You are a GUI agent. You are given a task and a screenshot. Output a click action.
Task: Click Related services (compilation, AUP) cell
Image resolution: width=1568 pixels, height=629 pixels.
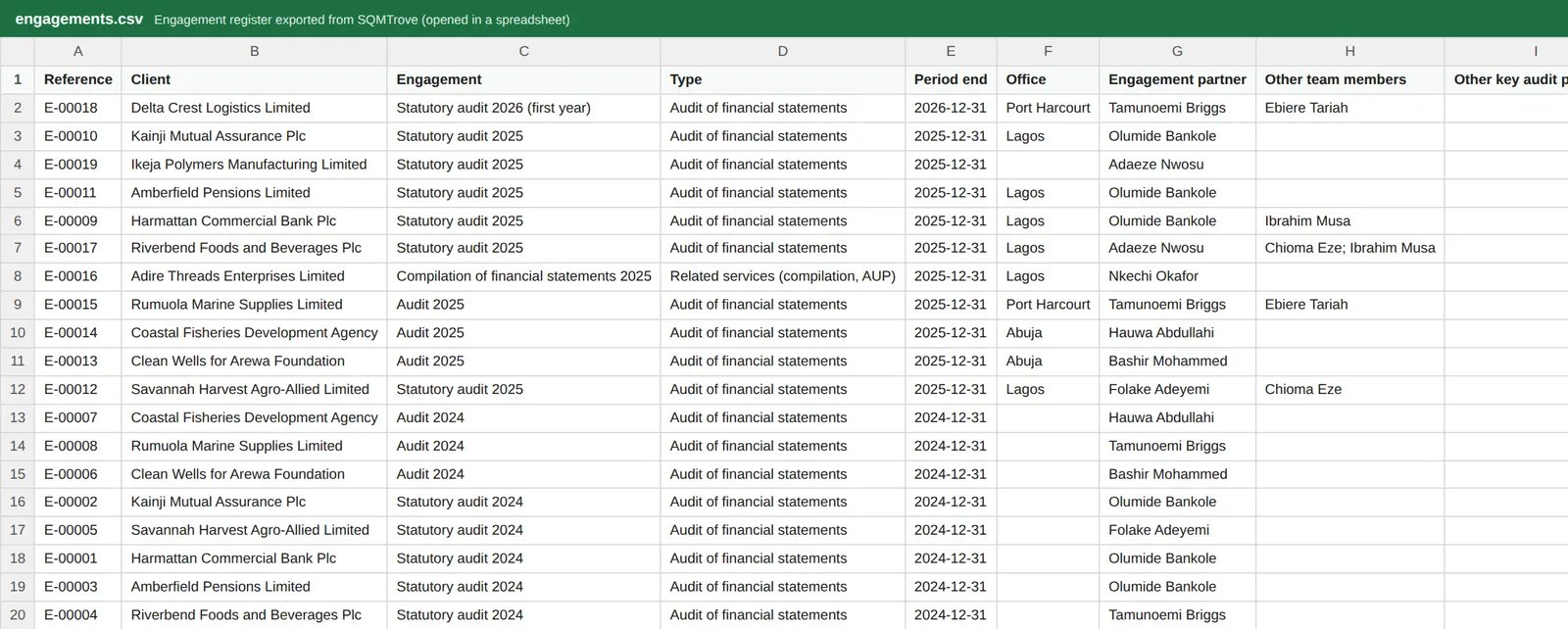pos(782,276)
